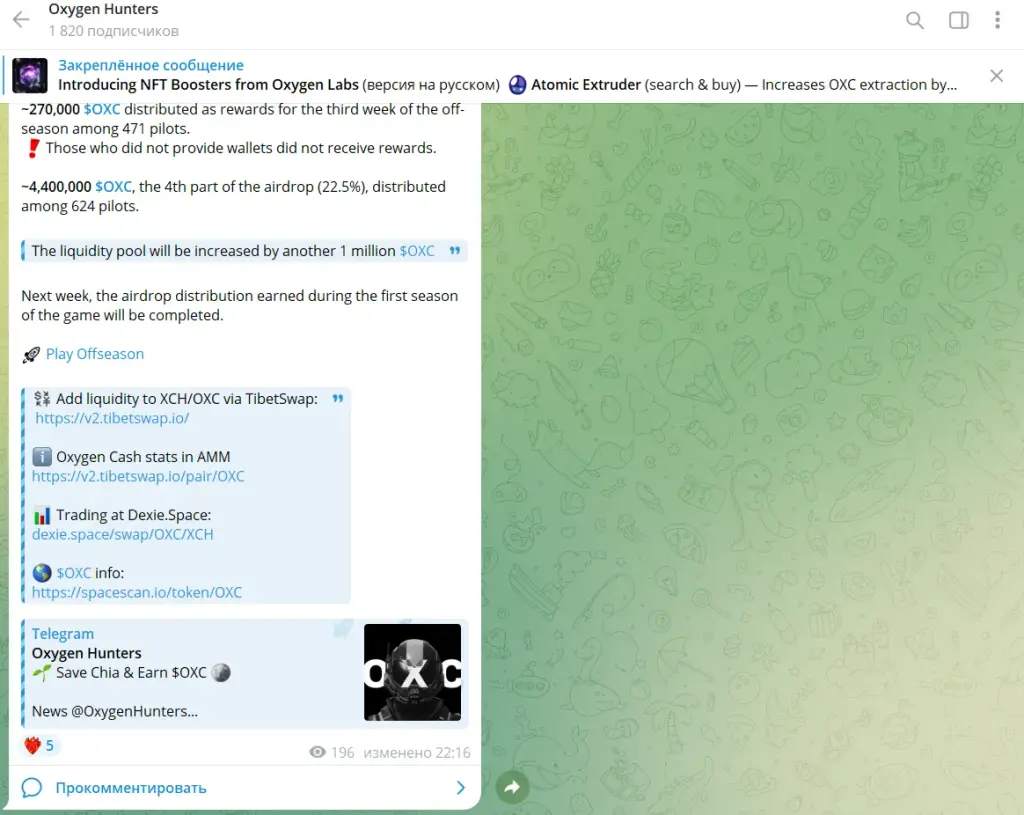Go back using the arrow icon
This screenshot has width=1024, height=815.
21,20
